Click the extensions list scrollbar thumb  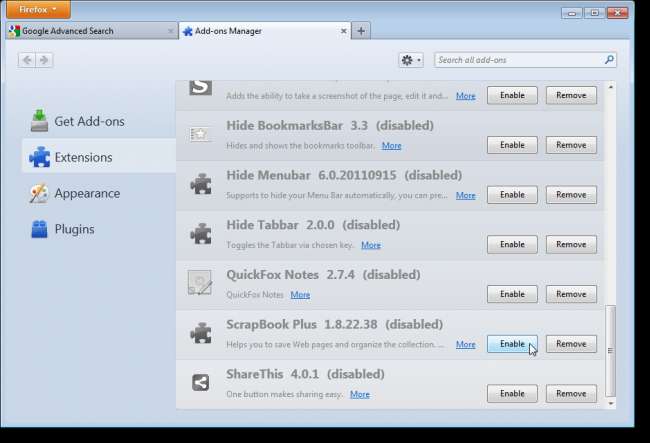[610, 351]
